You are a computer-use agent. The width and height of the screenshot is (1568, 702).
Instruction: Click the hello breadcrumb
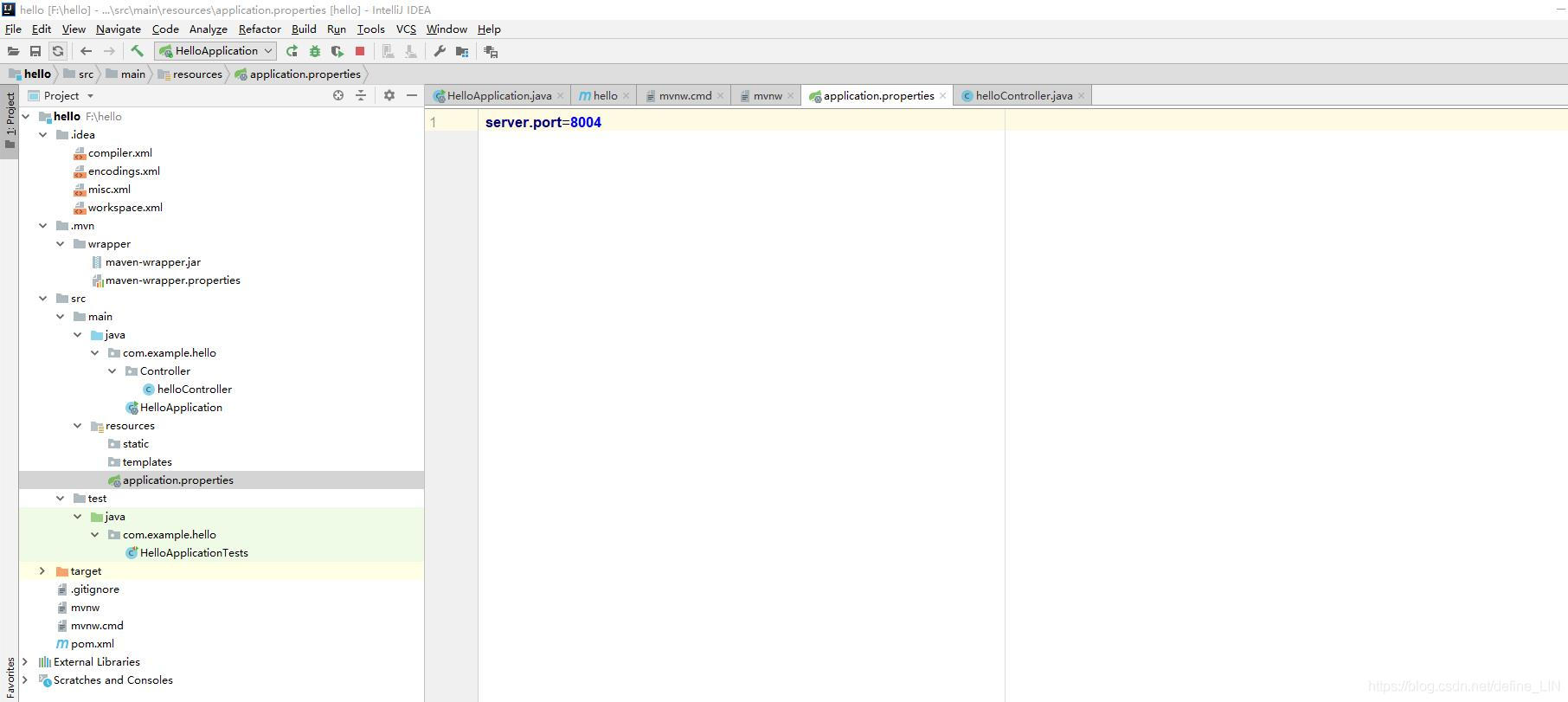click(30, 74)
